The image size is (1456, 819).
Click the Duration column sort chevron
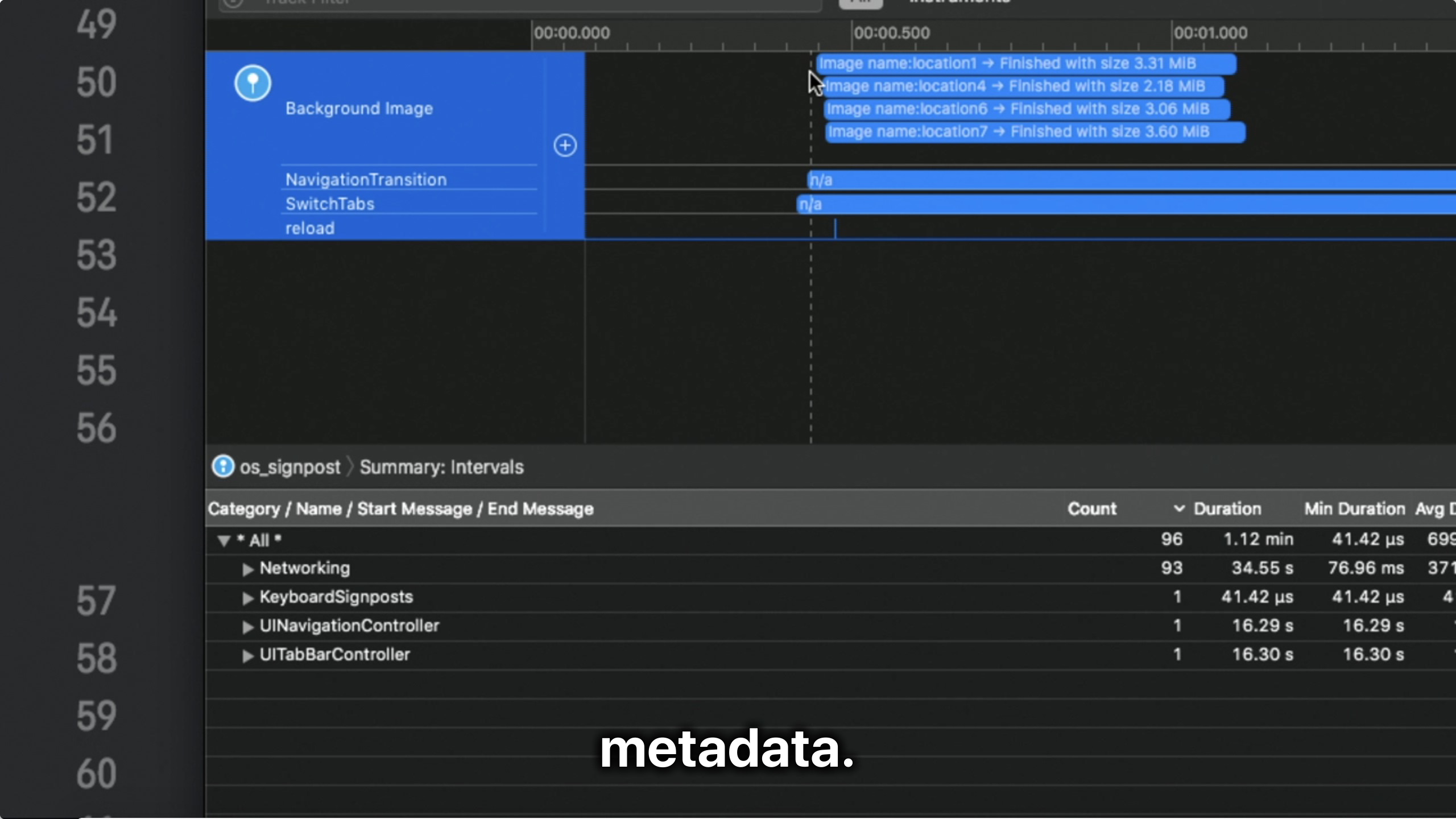click(x=1179, y=508)
